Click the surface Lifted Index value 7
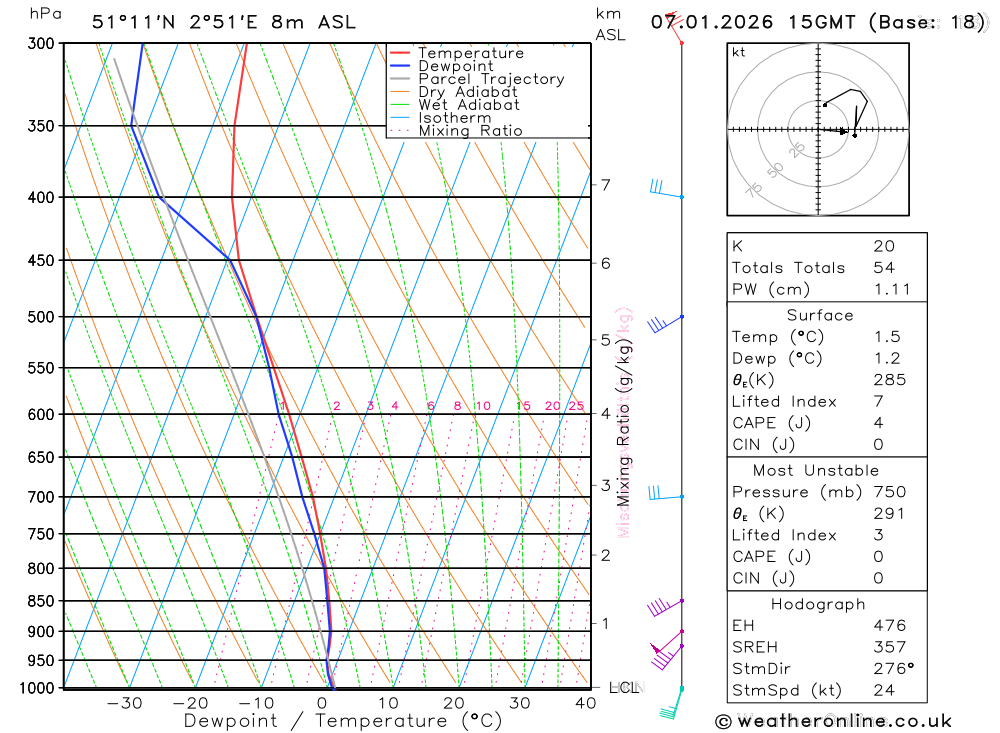 879,402
